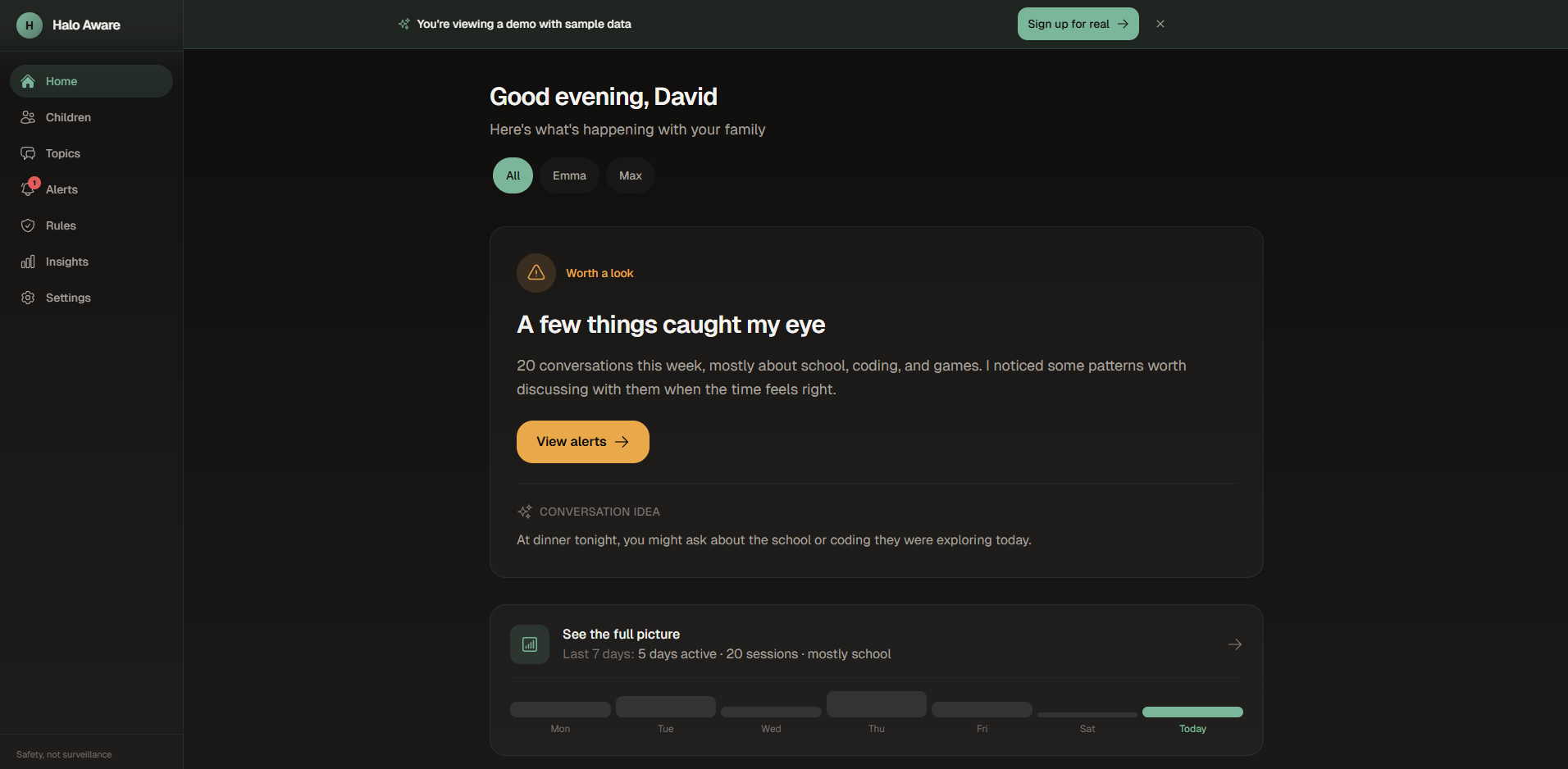The width and height of the screenshot is (1568, 769).
Task: Click the Halo Aware logo avatar
Action: click(30, 25)
